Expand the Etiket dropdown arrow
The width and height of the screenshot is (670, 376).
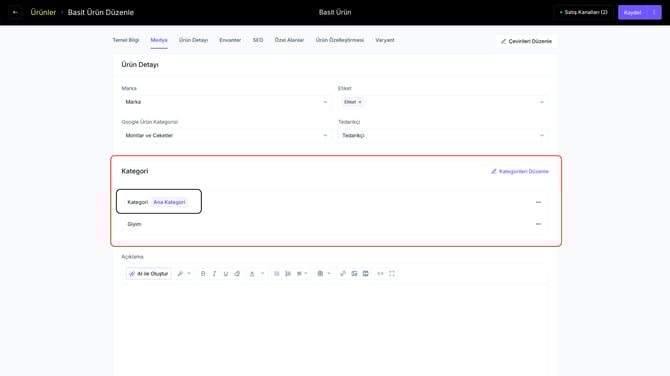click(541, 102)
